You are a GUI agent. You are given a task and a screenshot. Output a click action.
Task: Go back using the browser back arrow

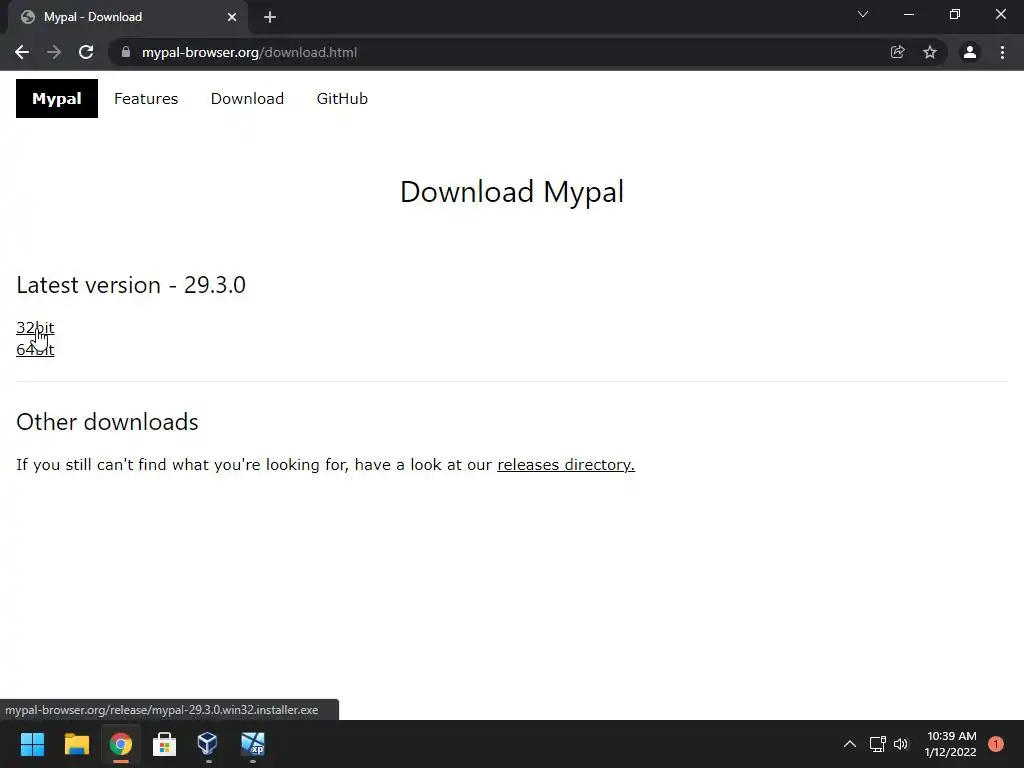pos(22,52)
